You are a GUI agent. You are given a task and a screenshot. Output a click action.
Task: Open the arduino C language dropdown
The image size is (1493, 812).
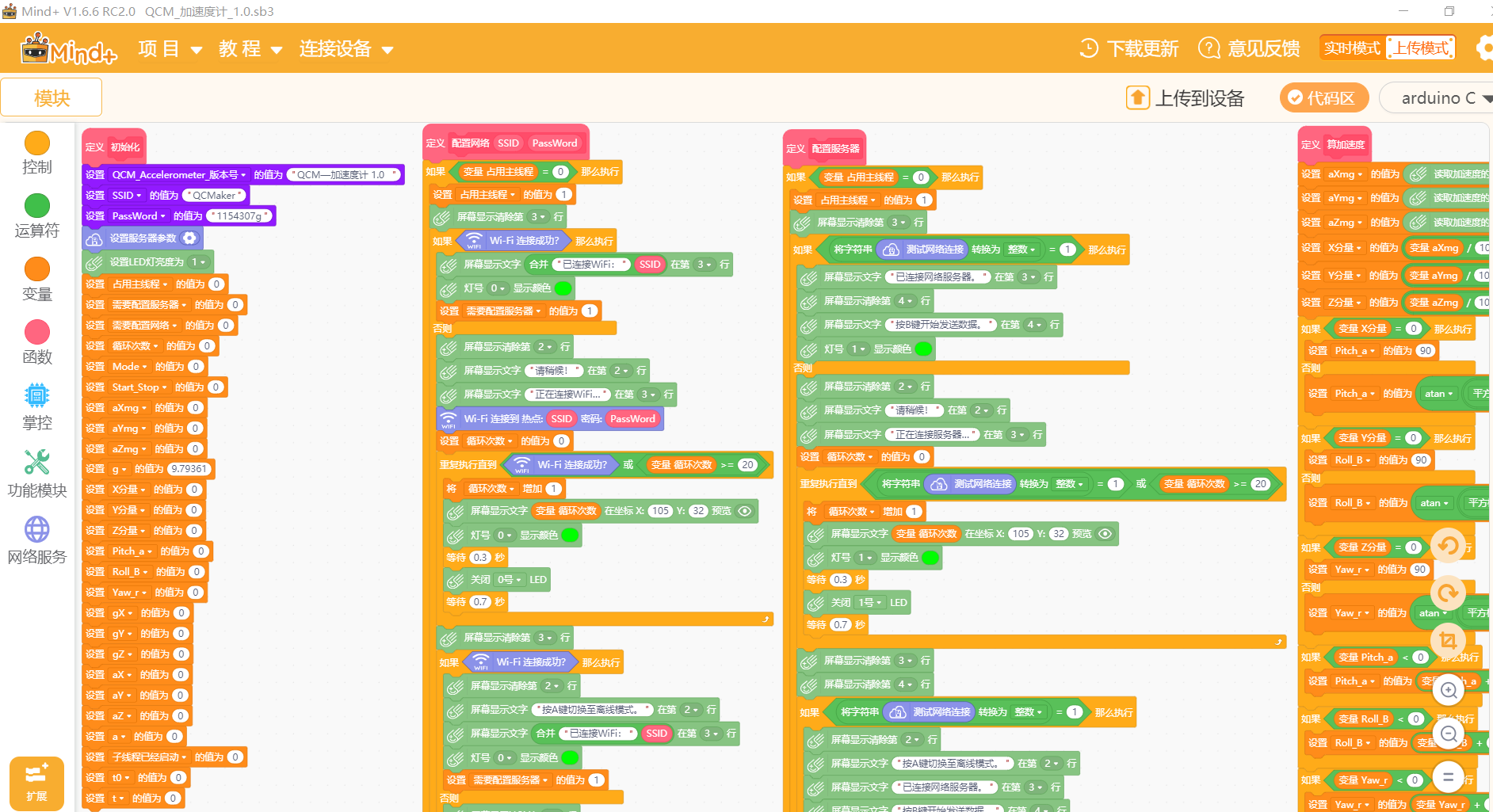(x=1438, y=97)
